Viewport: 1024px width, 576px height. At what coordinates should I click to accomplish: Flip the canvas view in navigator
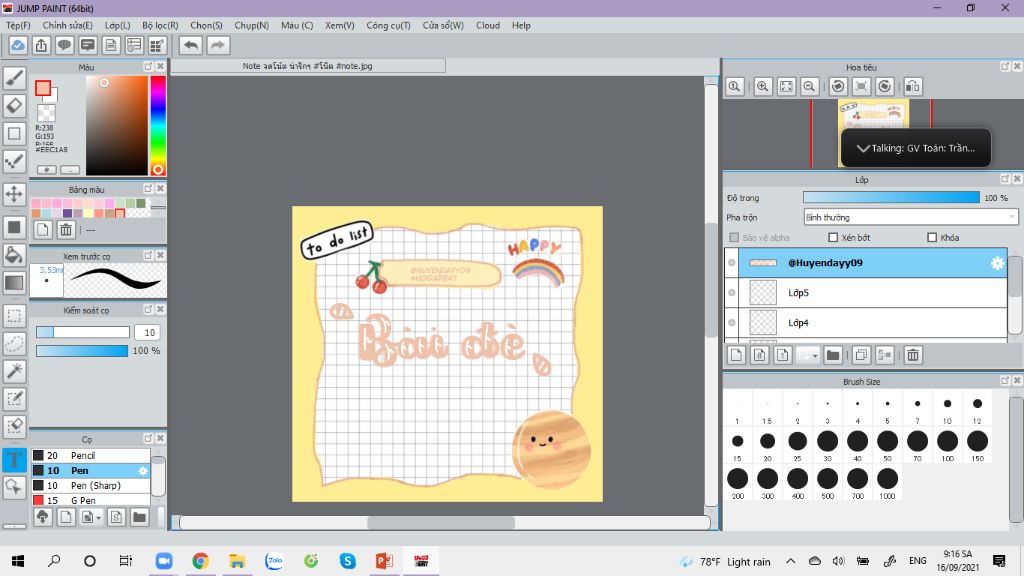[913, 86]
